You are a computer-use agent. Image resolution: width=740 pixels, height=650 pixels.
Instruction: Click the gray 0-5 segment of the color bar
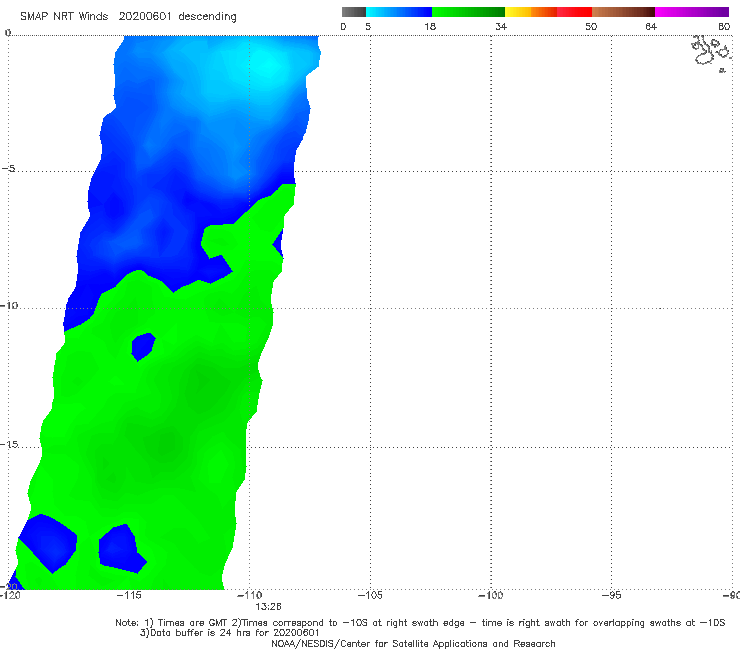click(354, 12)
